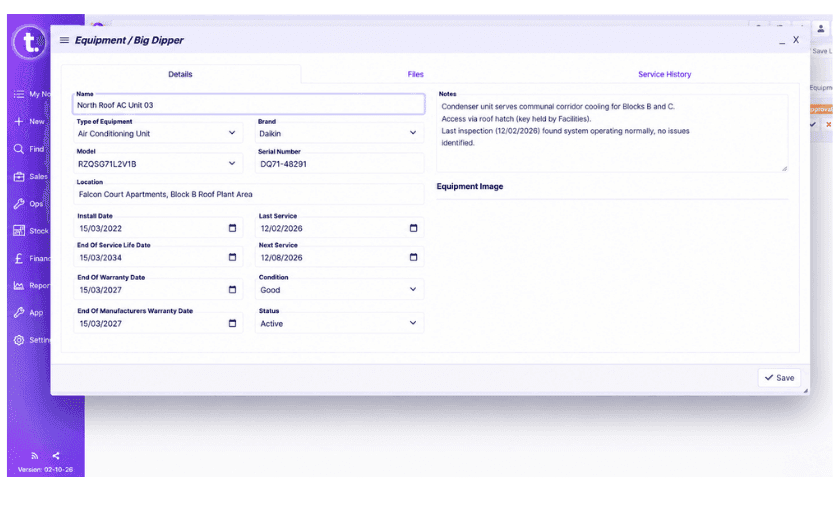Switch to the Details tab
The image size is (840, 520).
pos(181,74)
